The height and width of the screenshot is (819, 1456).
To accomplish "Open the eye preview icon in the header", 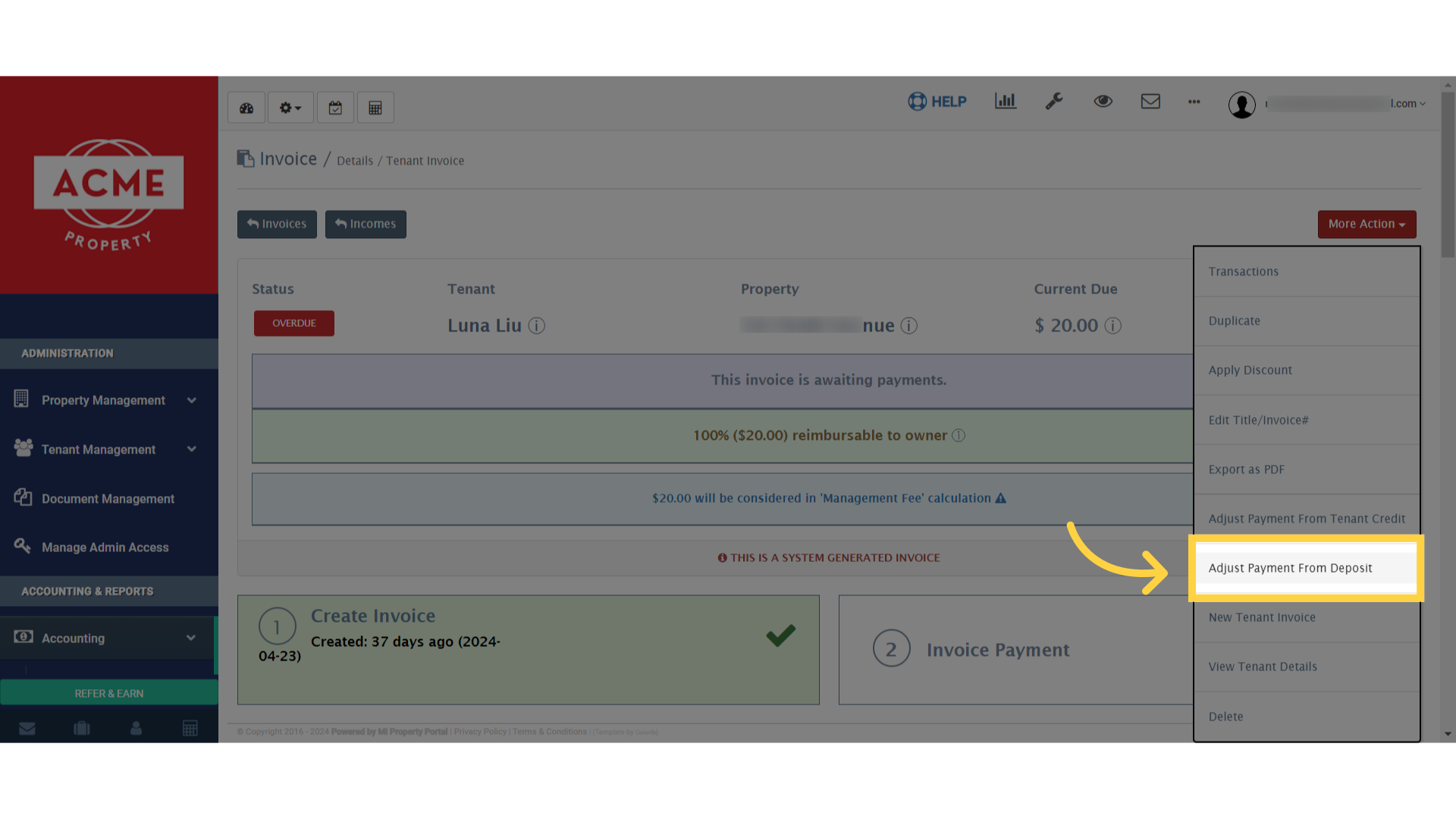I will click(x=1103, y=101).
